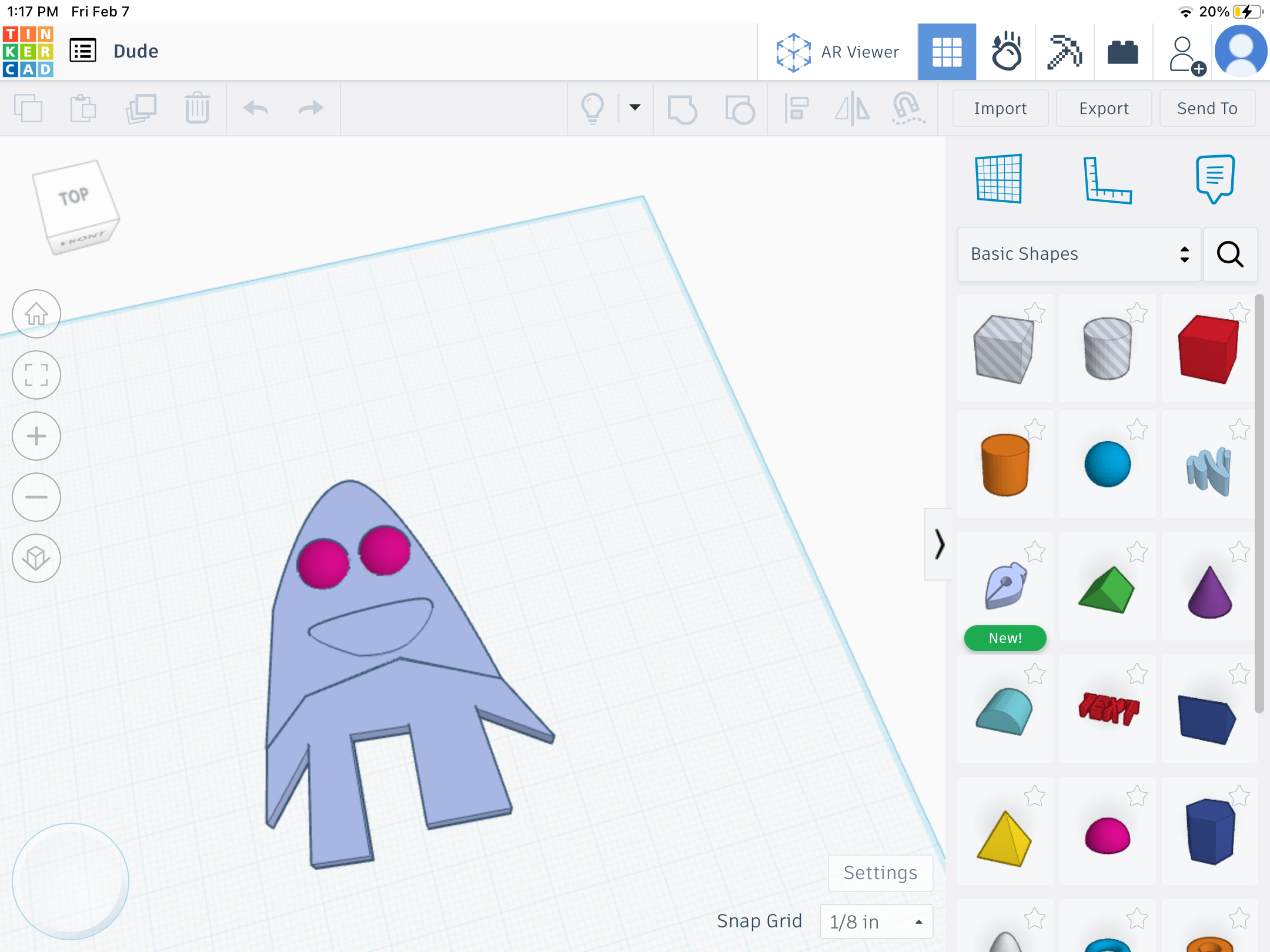Pick the orange Cylinder shape

1005,465
